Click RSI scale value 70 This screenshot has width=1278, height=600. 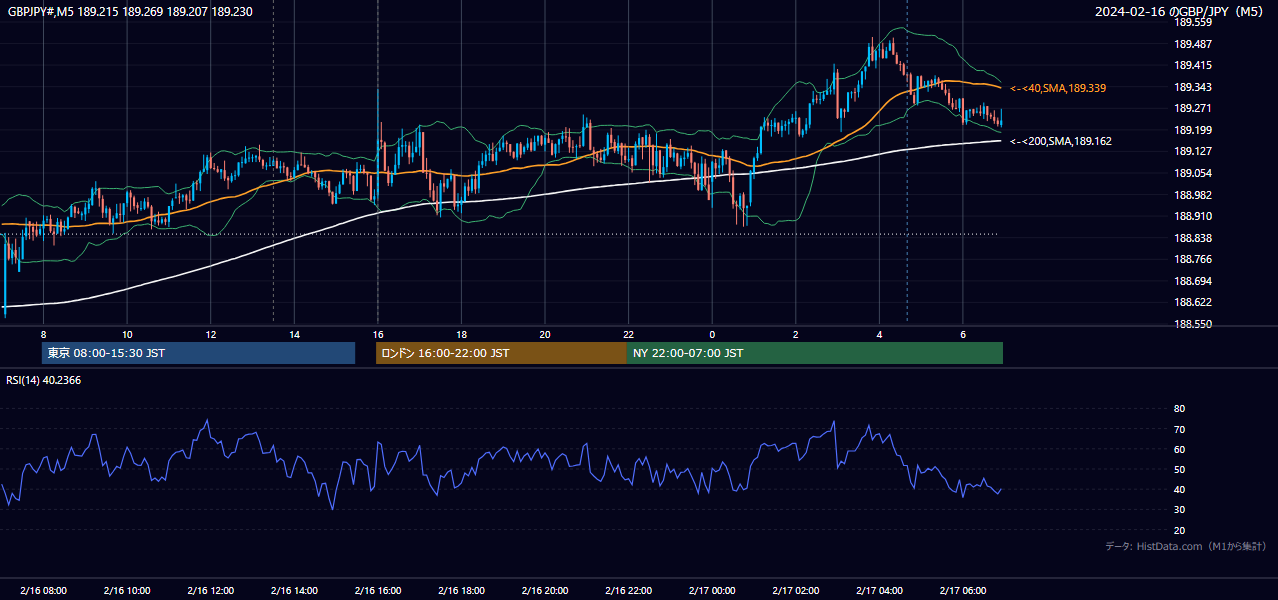click(x=1179, y=429)
